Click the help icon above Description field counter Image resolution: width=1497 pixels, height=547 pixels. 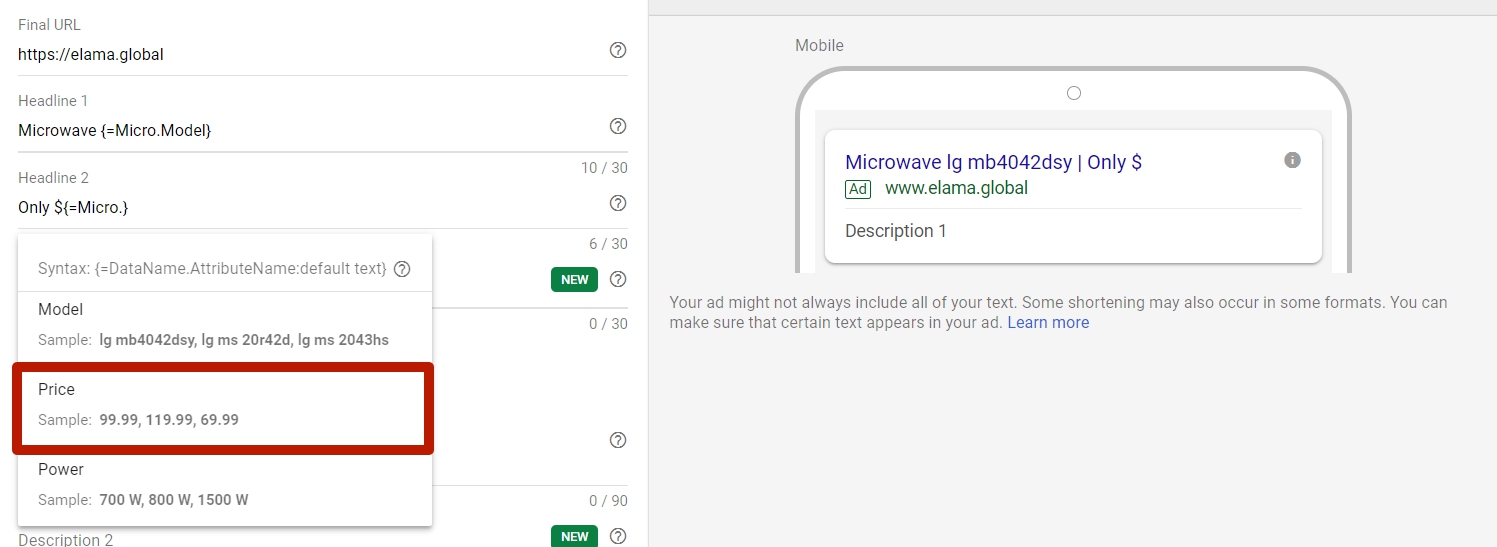[x=618, y=440]
